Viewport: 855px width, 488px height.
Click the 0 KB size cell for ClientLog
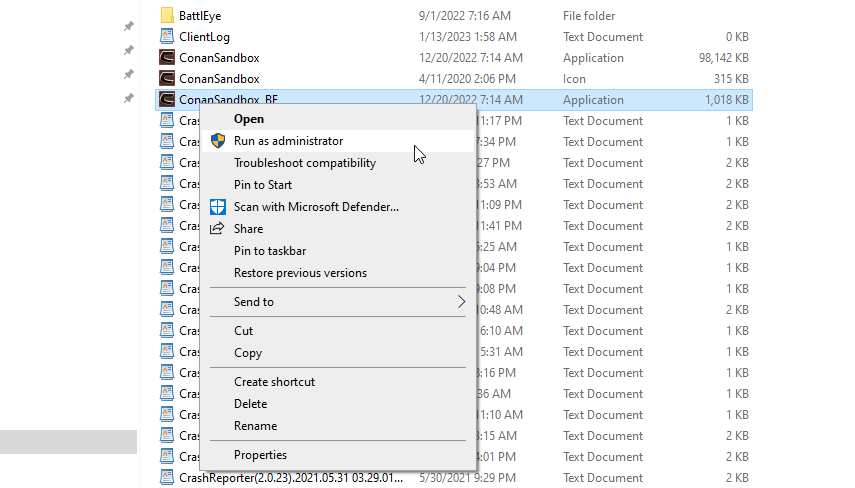click(x=737, y=37)
